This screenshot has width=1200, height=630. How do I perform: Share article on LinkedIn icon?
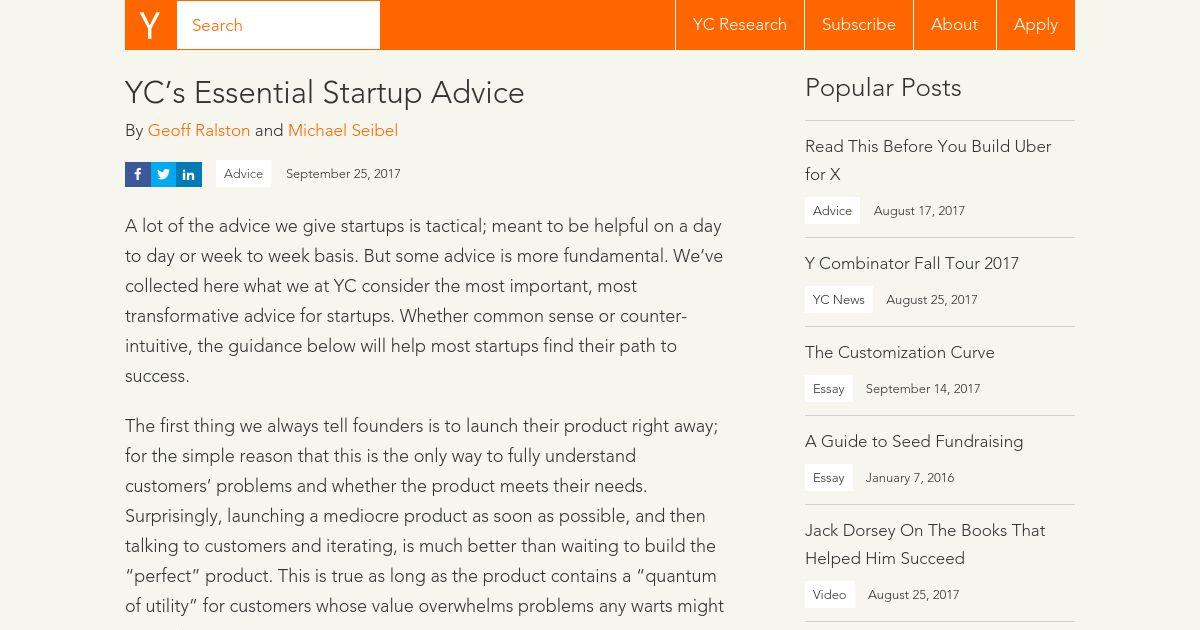[x=189, y=174]
